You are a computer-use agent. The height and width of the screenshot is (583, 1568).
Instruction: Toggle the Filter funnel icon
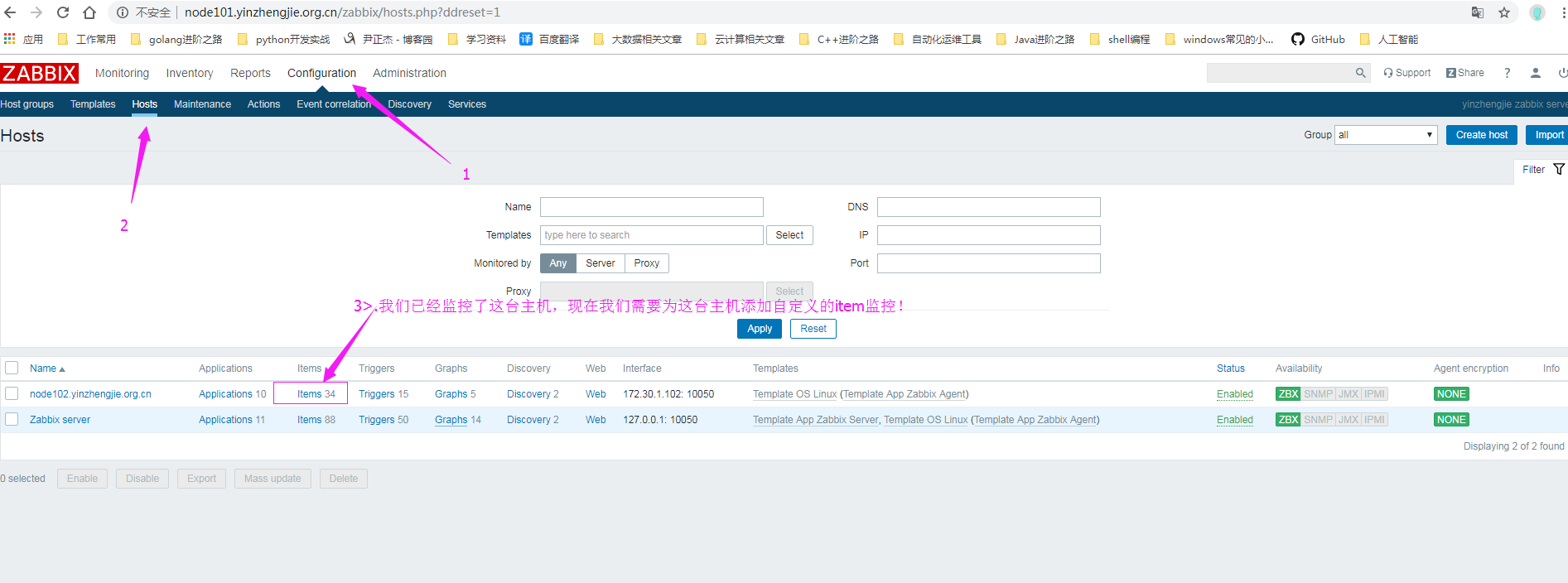point(1559,169)
